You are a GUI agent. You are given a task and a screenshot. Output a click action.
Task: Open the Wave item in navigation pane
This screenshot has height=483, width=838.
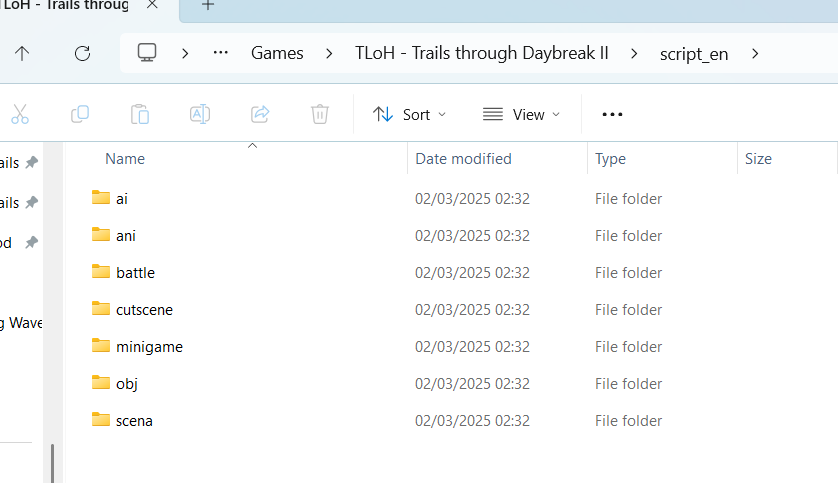21,323
